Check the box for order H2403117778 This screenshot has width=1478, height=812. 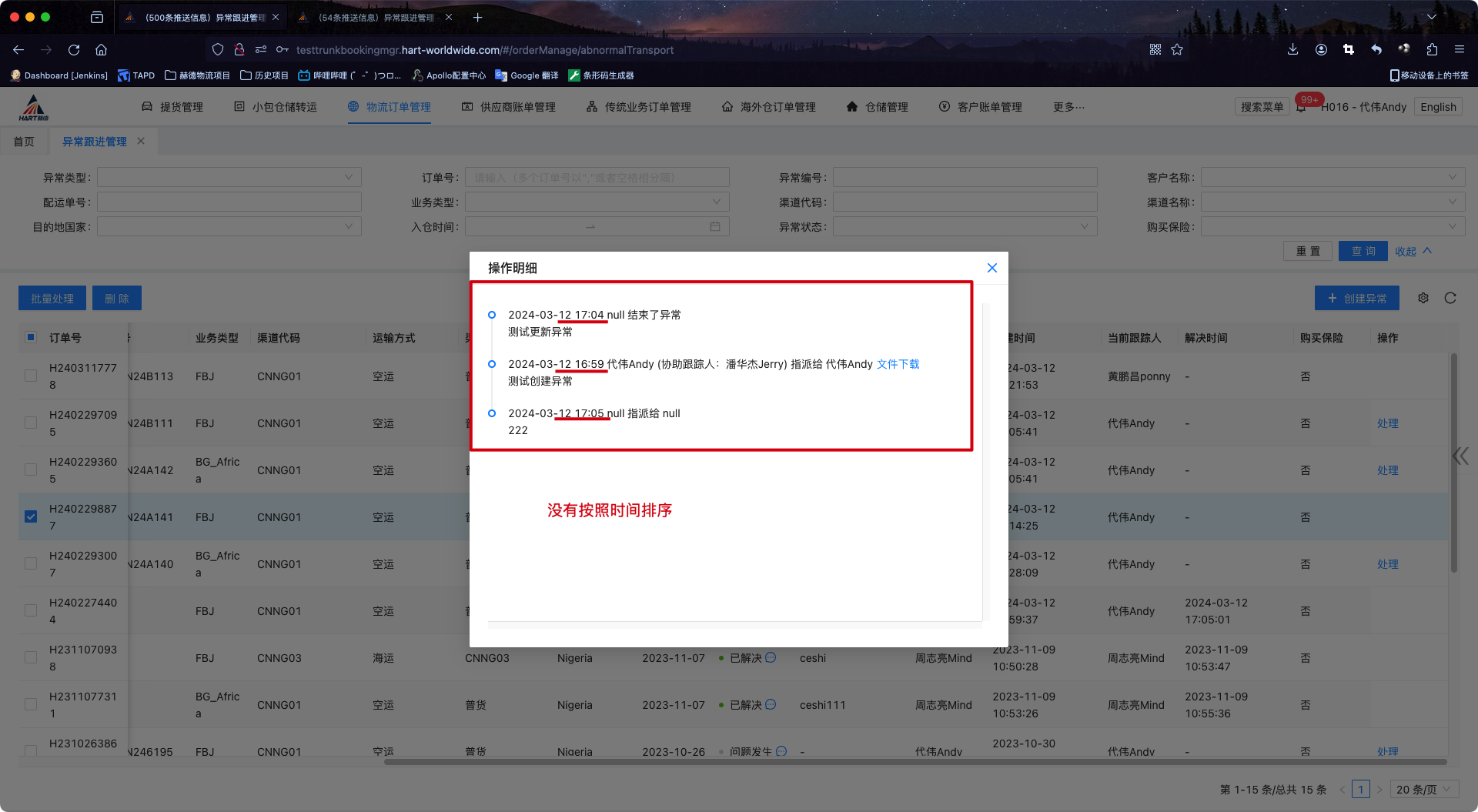[x=31, y=376]
